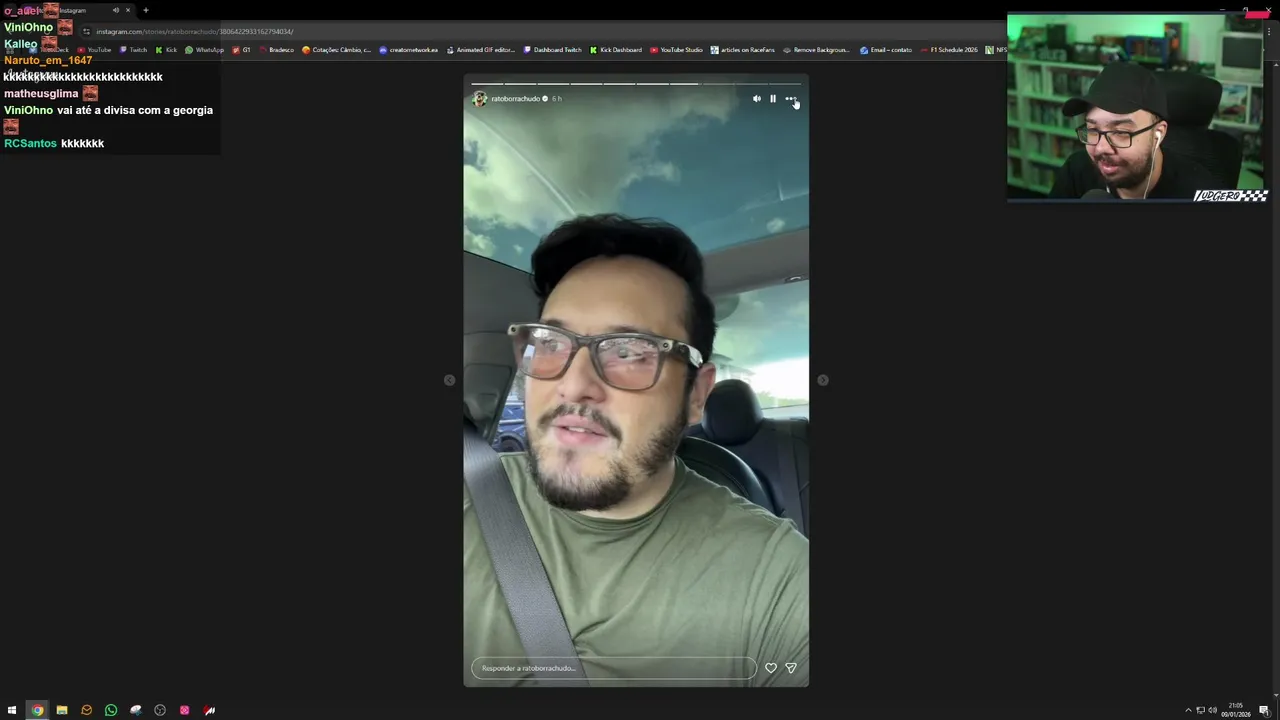Image resolution: width=1280 pixels, height=720 pixels.
Task: Open the G1 bookmark
Action: coord(241,50)
